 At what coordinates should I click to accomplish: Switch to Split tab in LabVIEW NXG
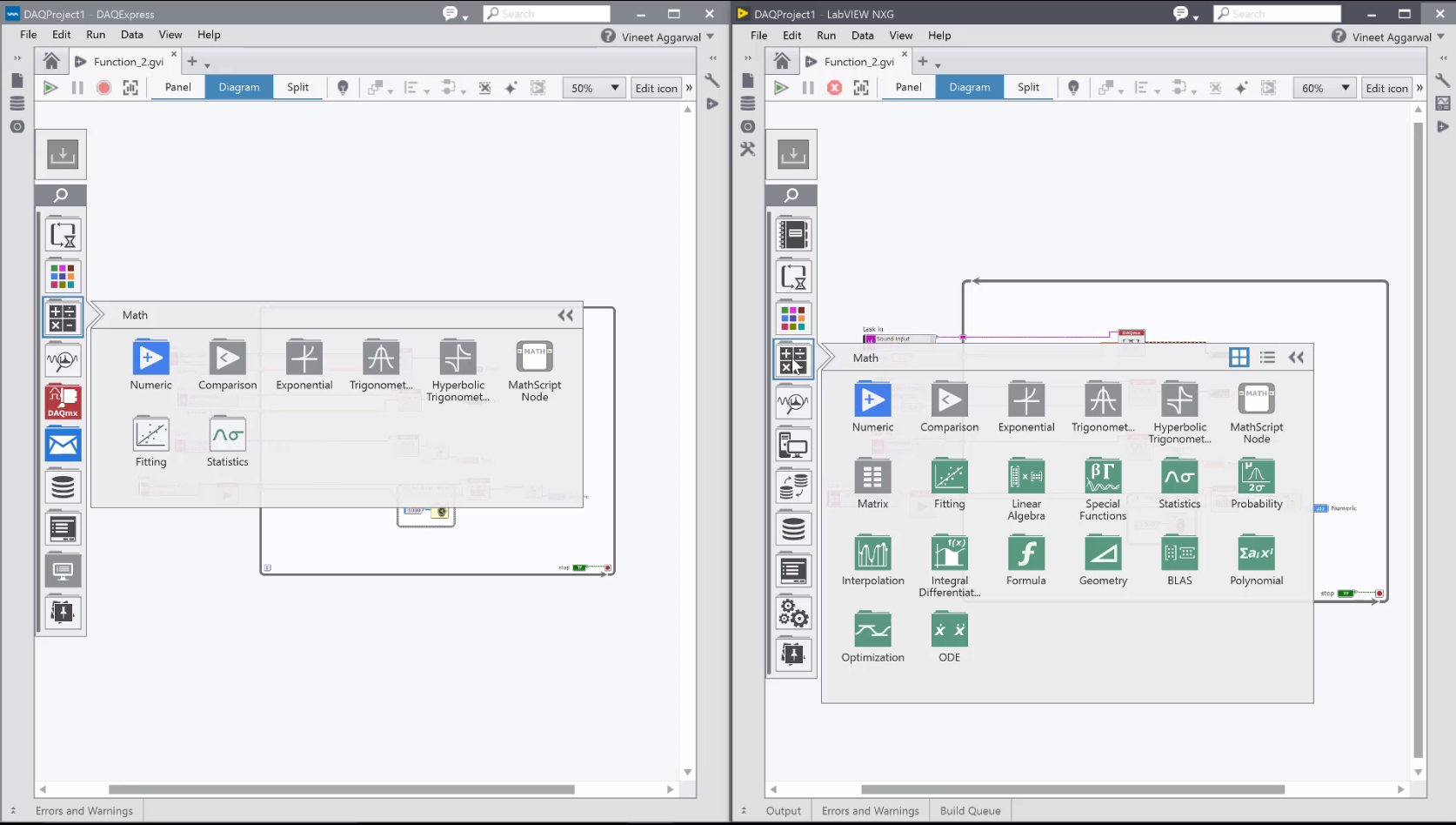click(x=1029, y=87)
